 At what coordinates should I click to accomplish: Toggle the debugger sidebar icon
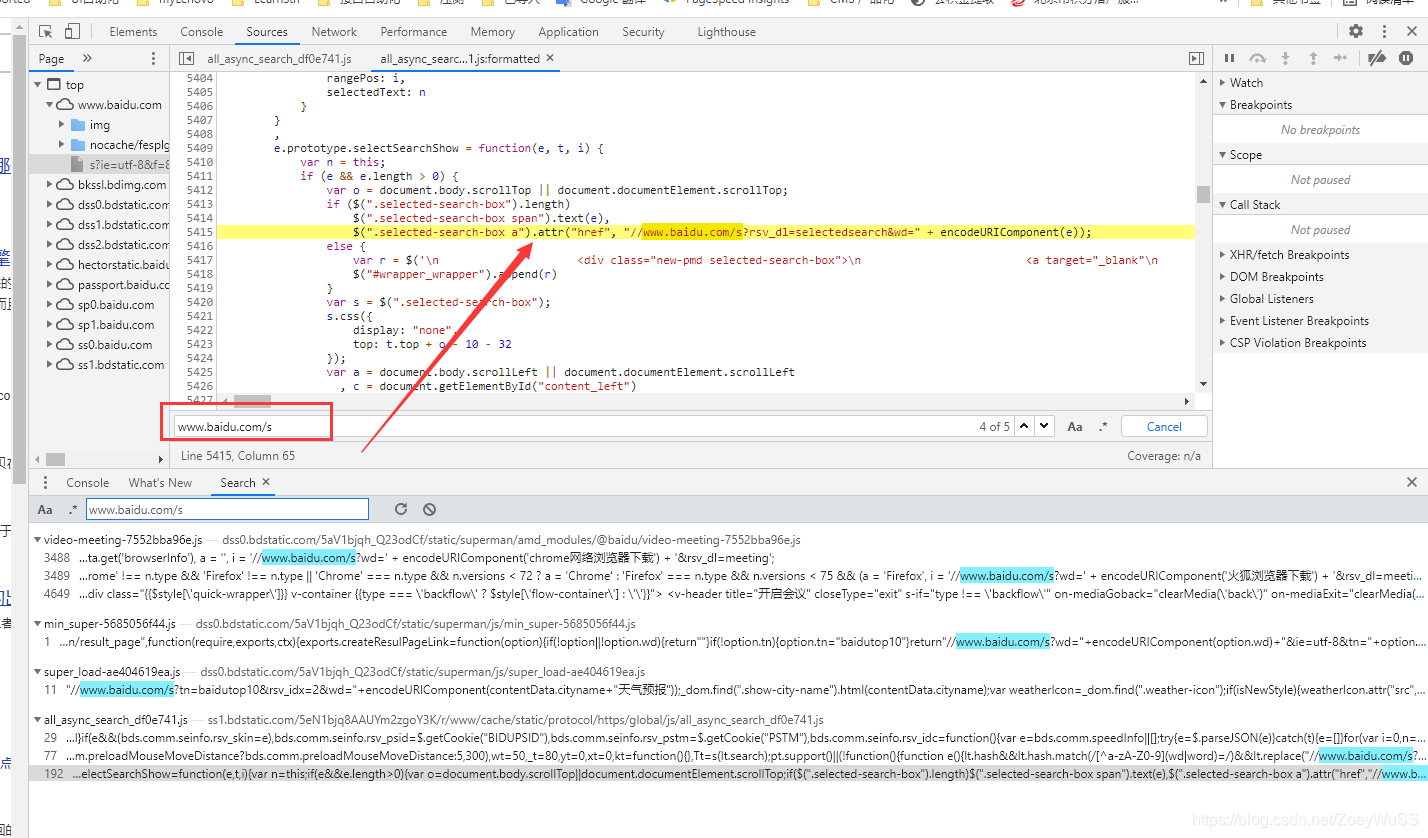[x=1196, y=59]
